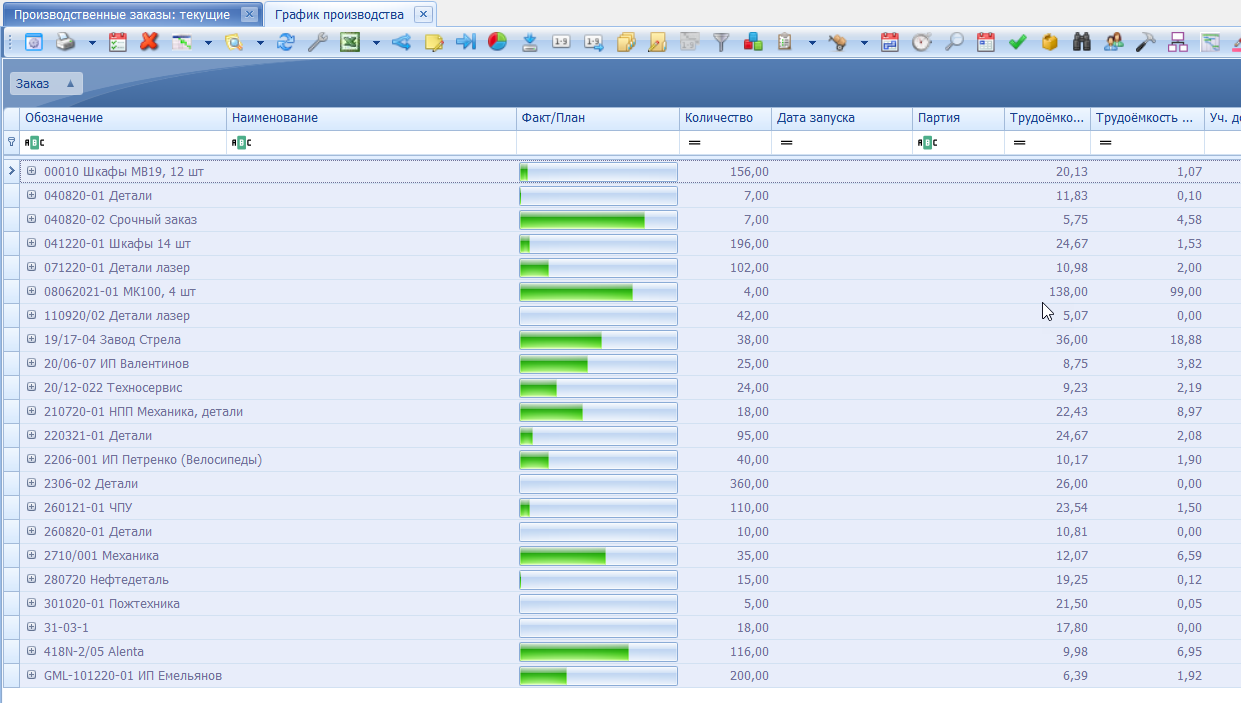Click the red X delete icon

pyautogui.click(x=149, y=42)
